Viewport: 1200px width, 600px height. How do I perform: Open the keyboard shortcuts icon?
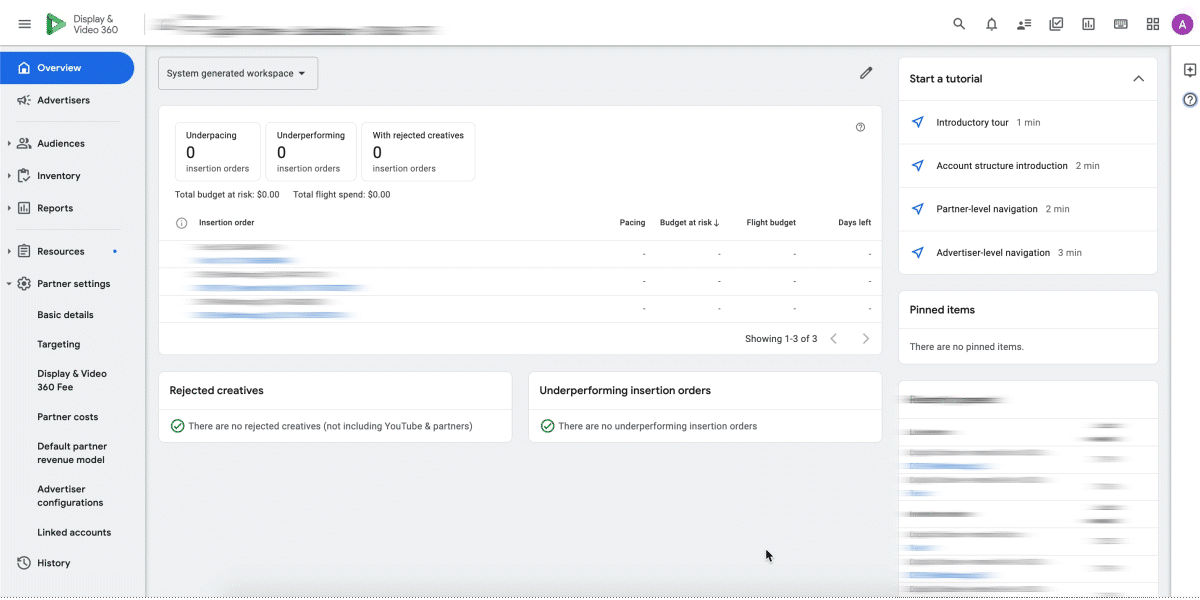click(1121, 24)
